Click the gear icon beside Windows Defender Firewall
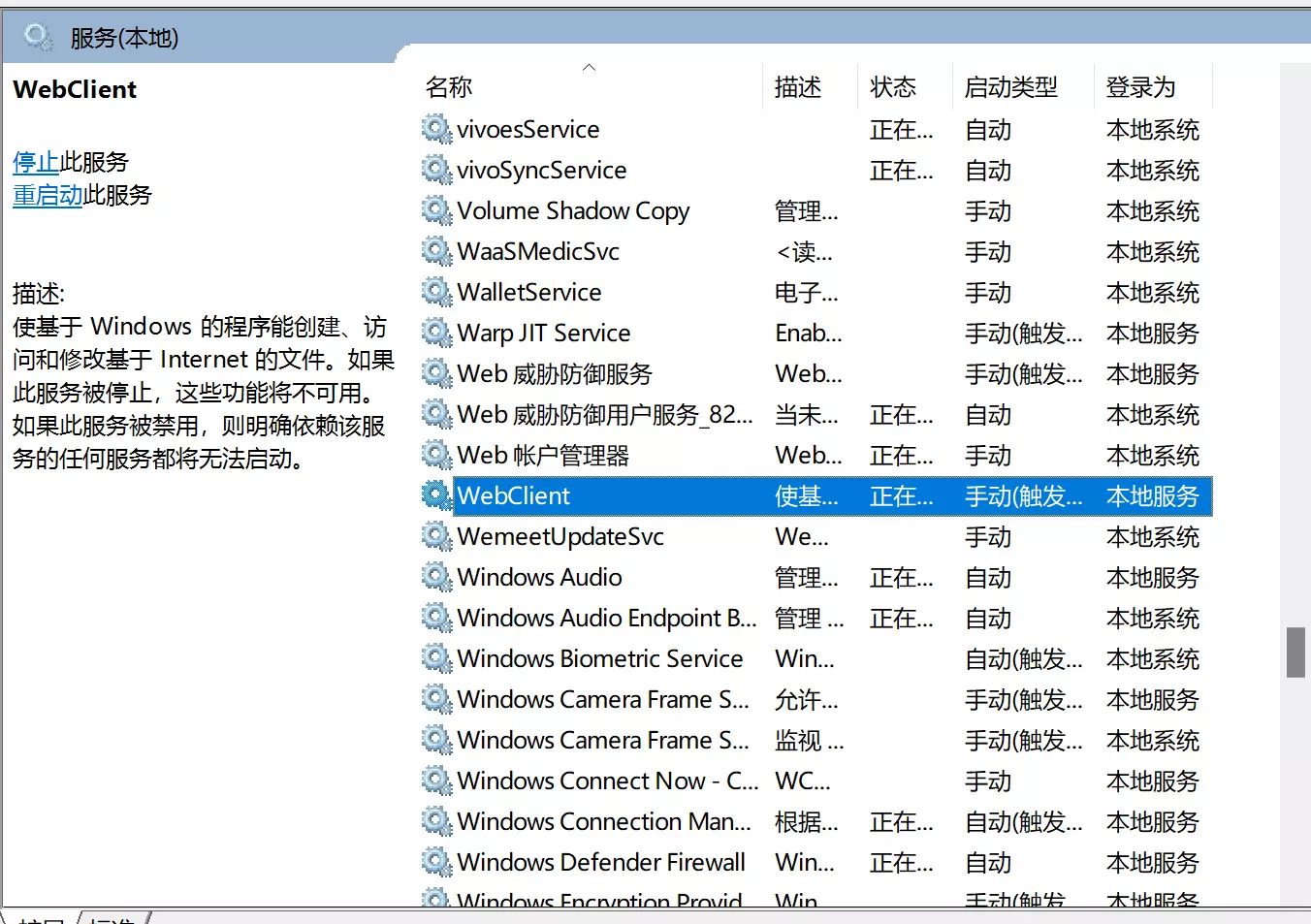This screenshot has width=1311, height=924. [436, 862]
